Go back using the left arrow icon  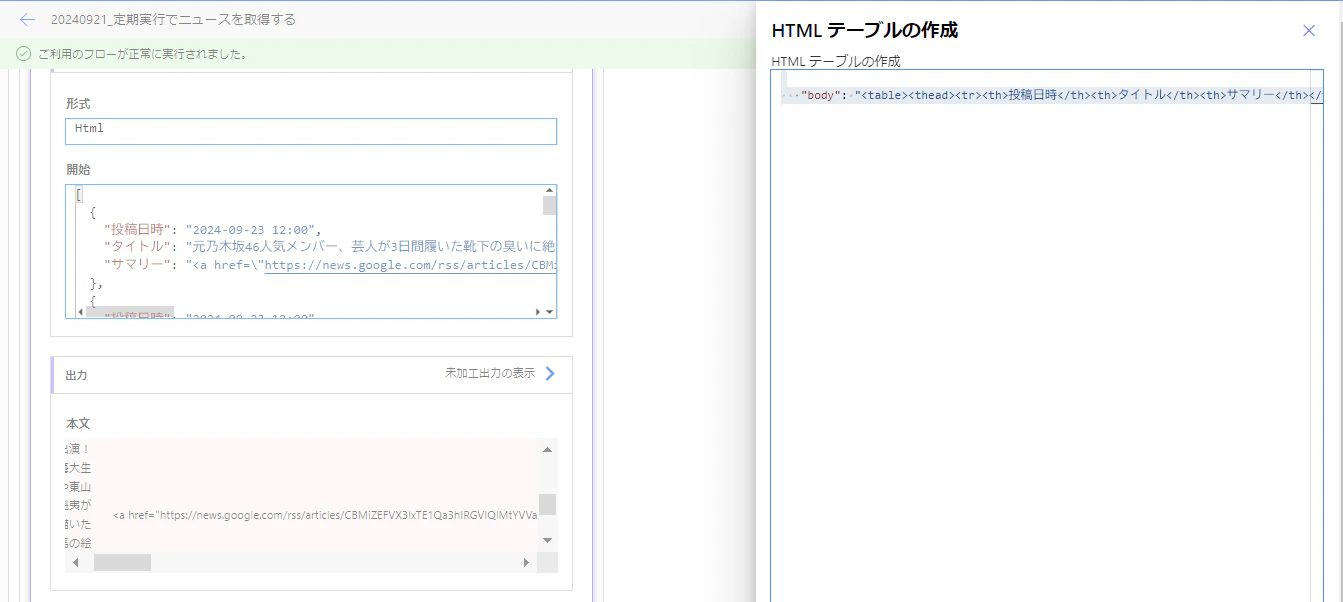coord(27,19)
